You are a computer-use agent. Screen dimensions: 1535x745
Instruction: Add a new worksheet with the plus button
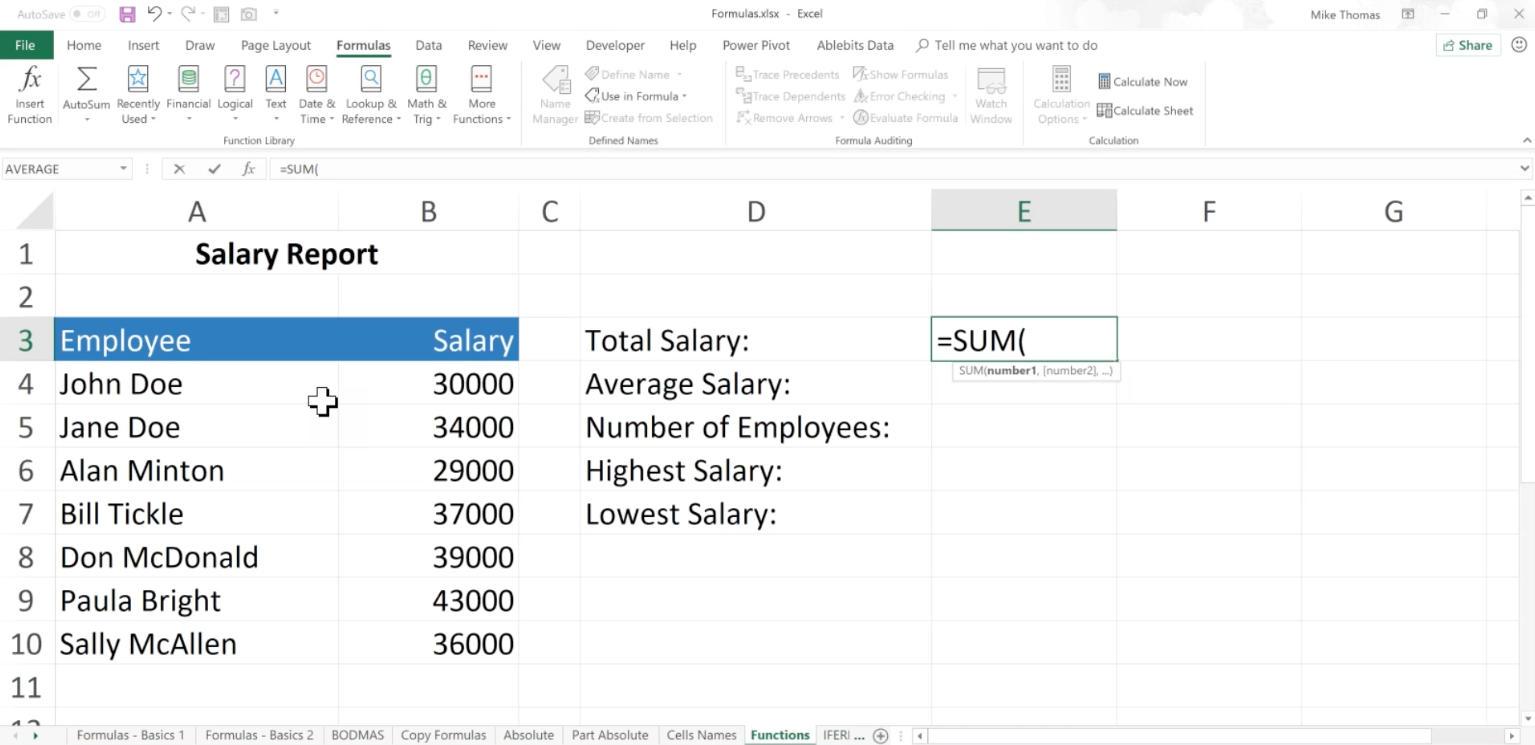881,735
